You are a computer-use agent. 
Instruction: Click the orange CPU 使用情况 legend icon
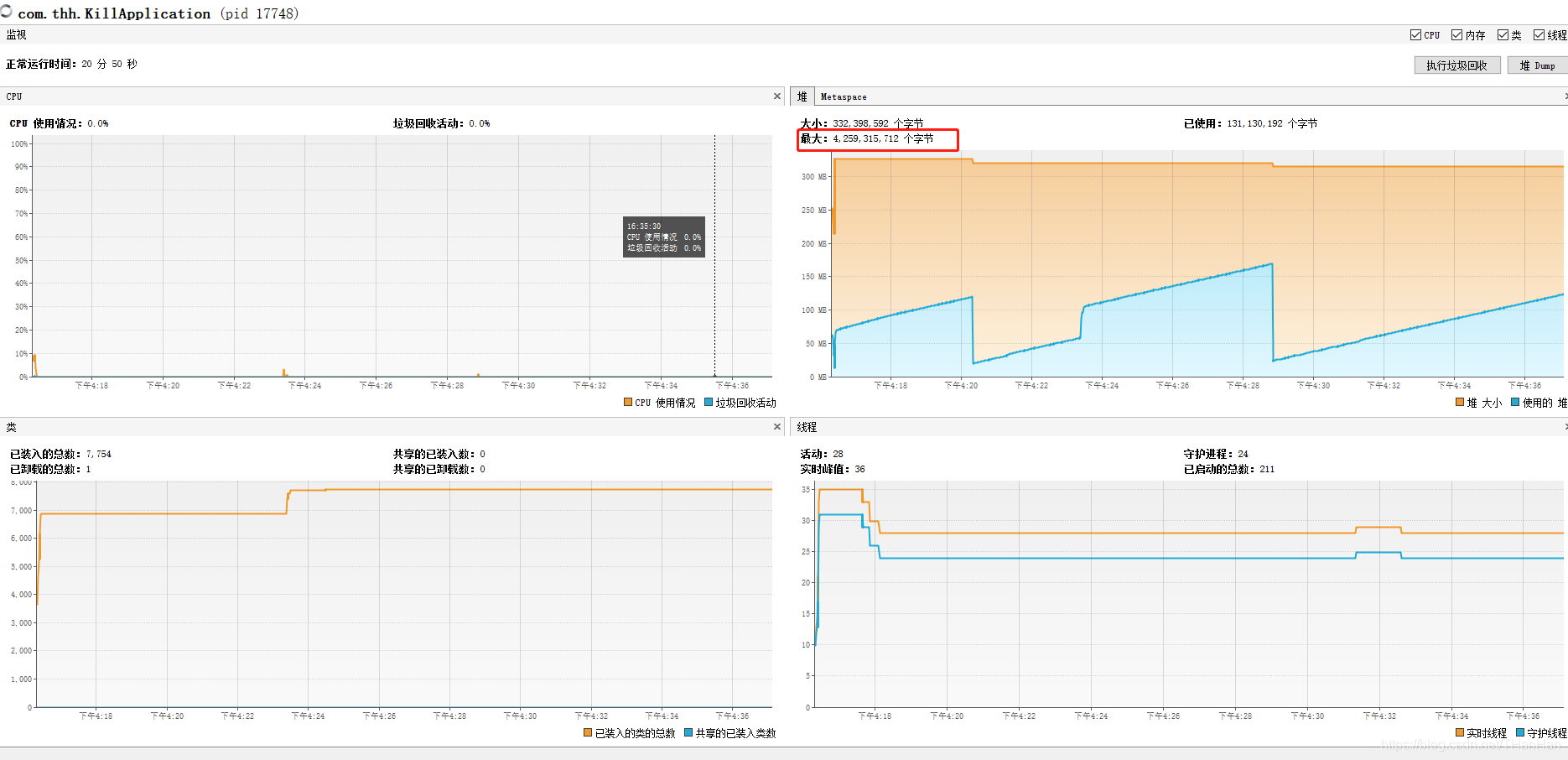click(628, 403)
